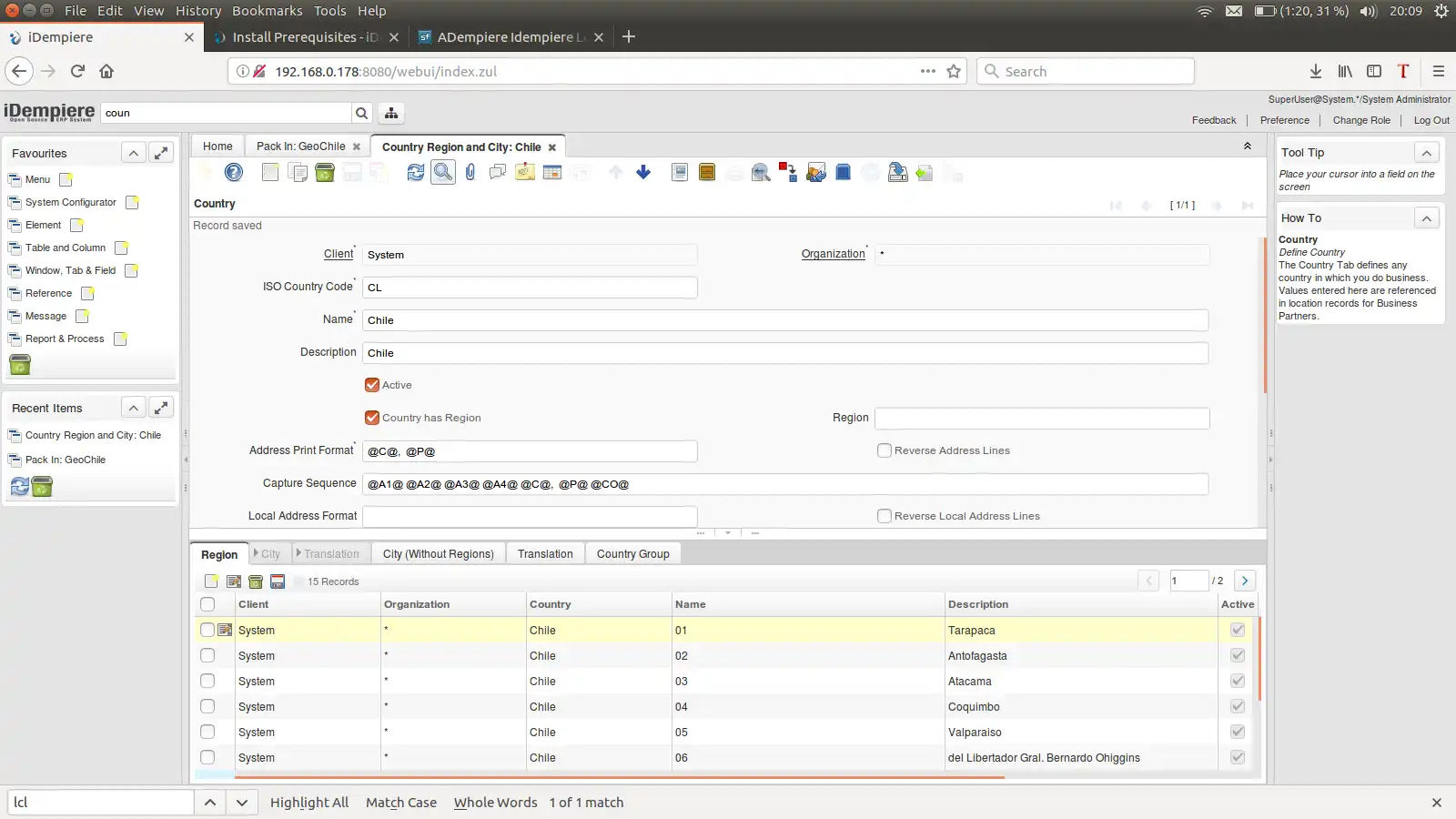The image size is (1456, 819).
Task: Select the row checkbox for region 03 Atacama
Action: click(x=207, y=681)
